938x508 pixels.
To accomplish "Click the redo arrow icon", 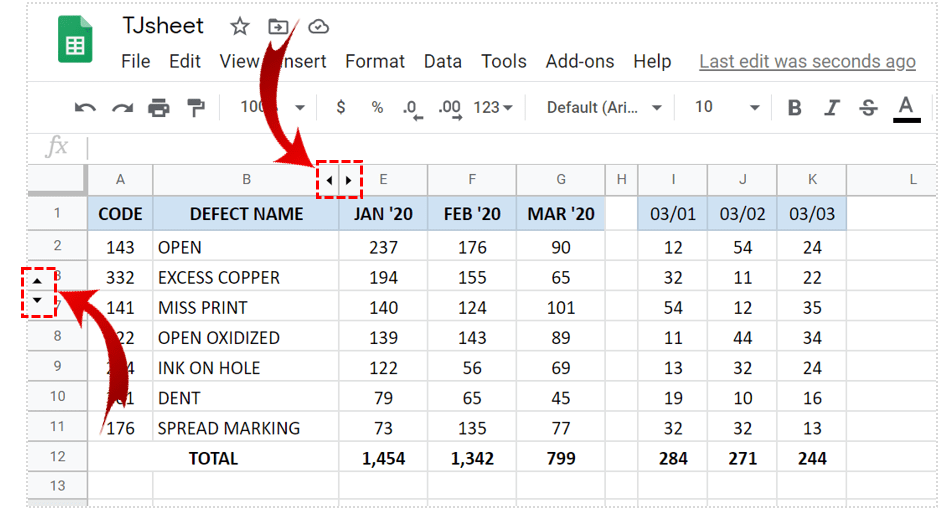I will click(122, 108).
